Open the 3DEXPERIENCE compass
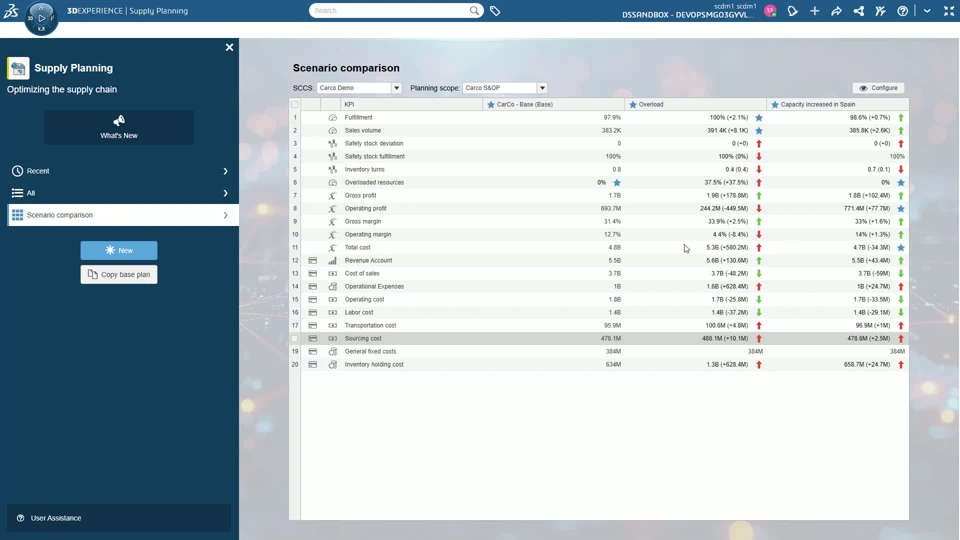The image size is (960, 540). (41, 18)
